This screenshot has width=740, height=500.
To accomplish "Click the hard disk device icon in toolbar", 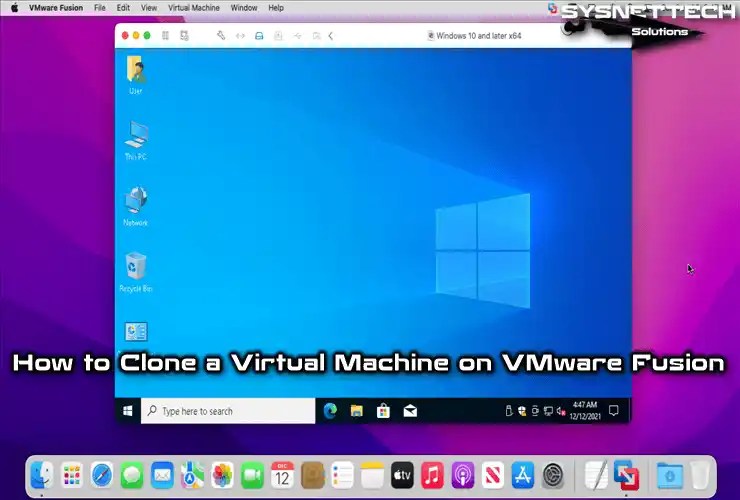I will (259, 36).
